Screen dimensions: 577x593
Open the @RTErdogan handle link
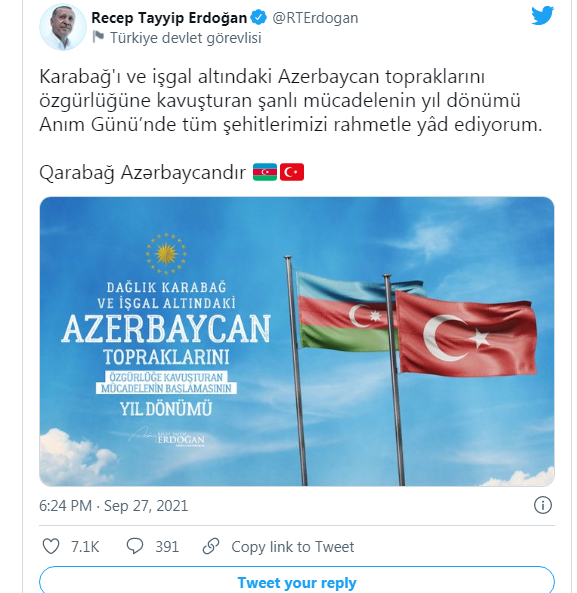point(315,18)
